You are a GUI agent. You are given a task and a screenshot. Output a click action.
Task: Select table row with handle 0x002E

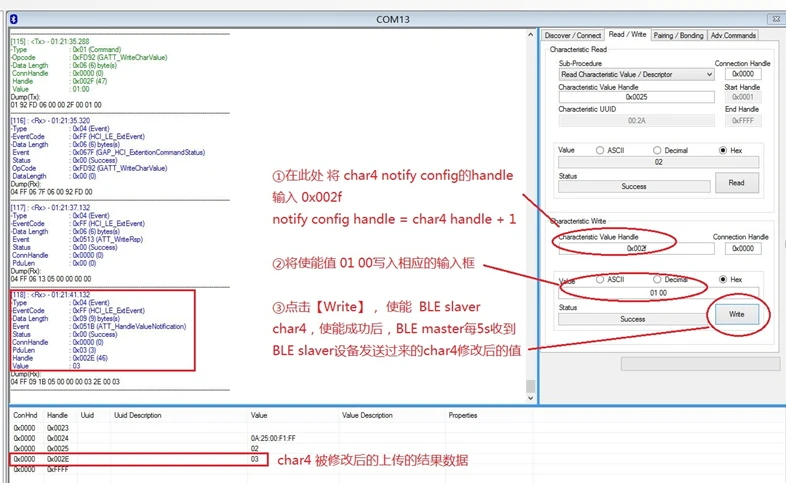(x=271, y=459)
